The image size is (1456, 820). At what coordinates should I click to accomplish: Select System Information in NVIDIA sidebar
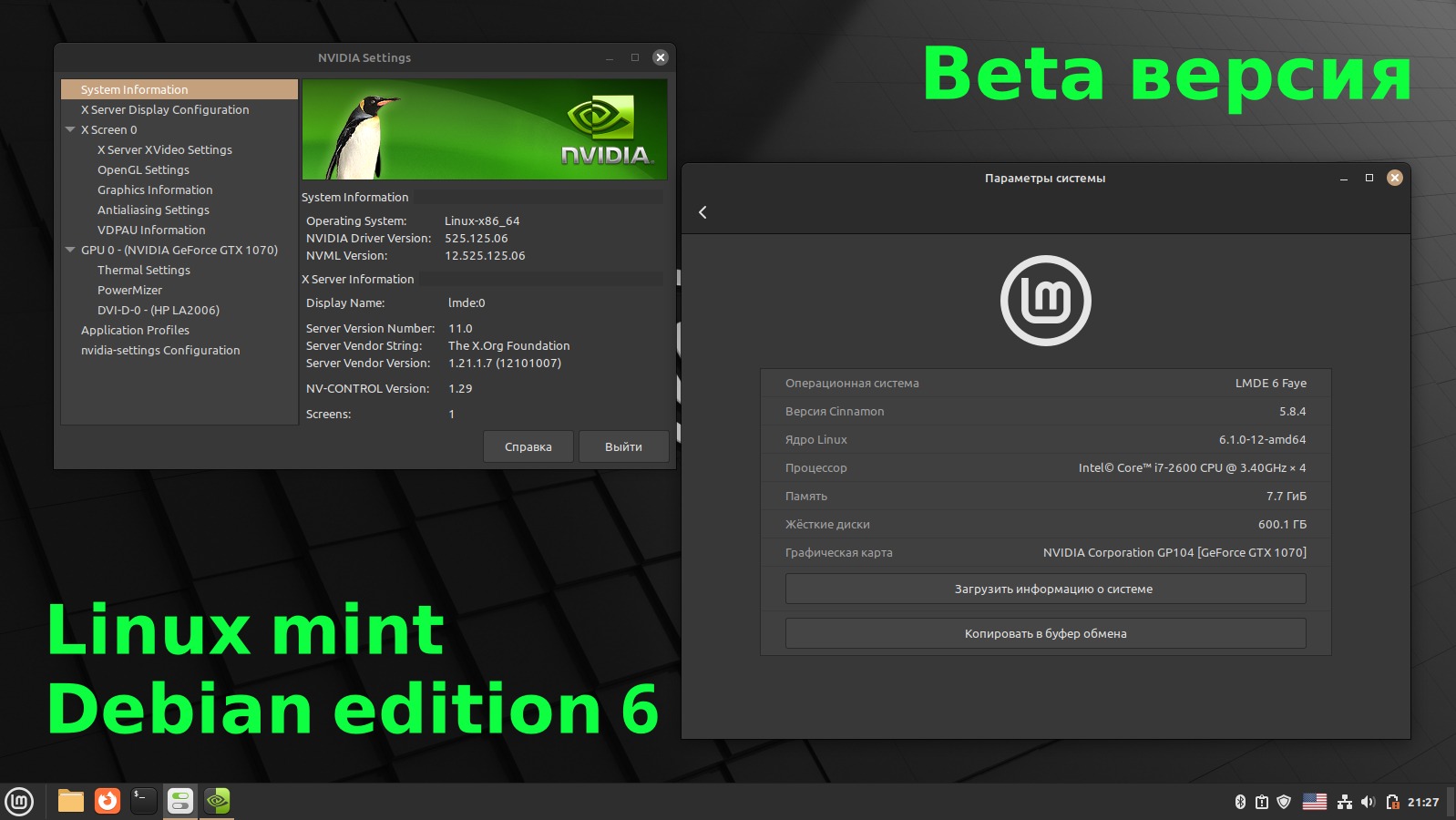pos(179,89)
